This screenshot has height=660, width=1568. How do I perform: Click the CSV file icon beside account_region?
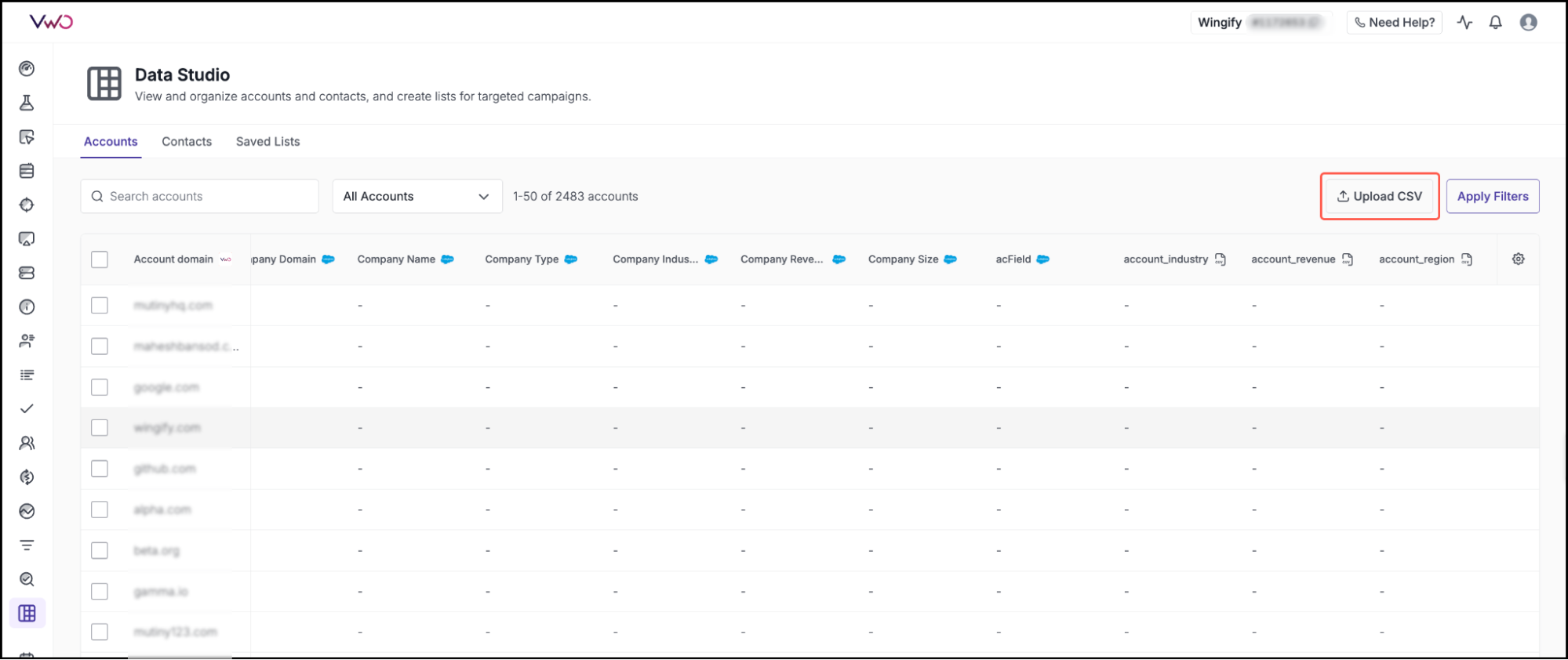click(1467, 259)
